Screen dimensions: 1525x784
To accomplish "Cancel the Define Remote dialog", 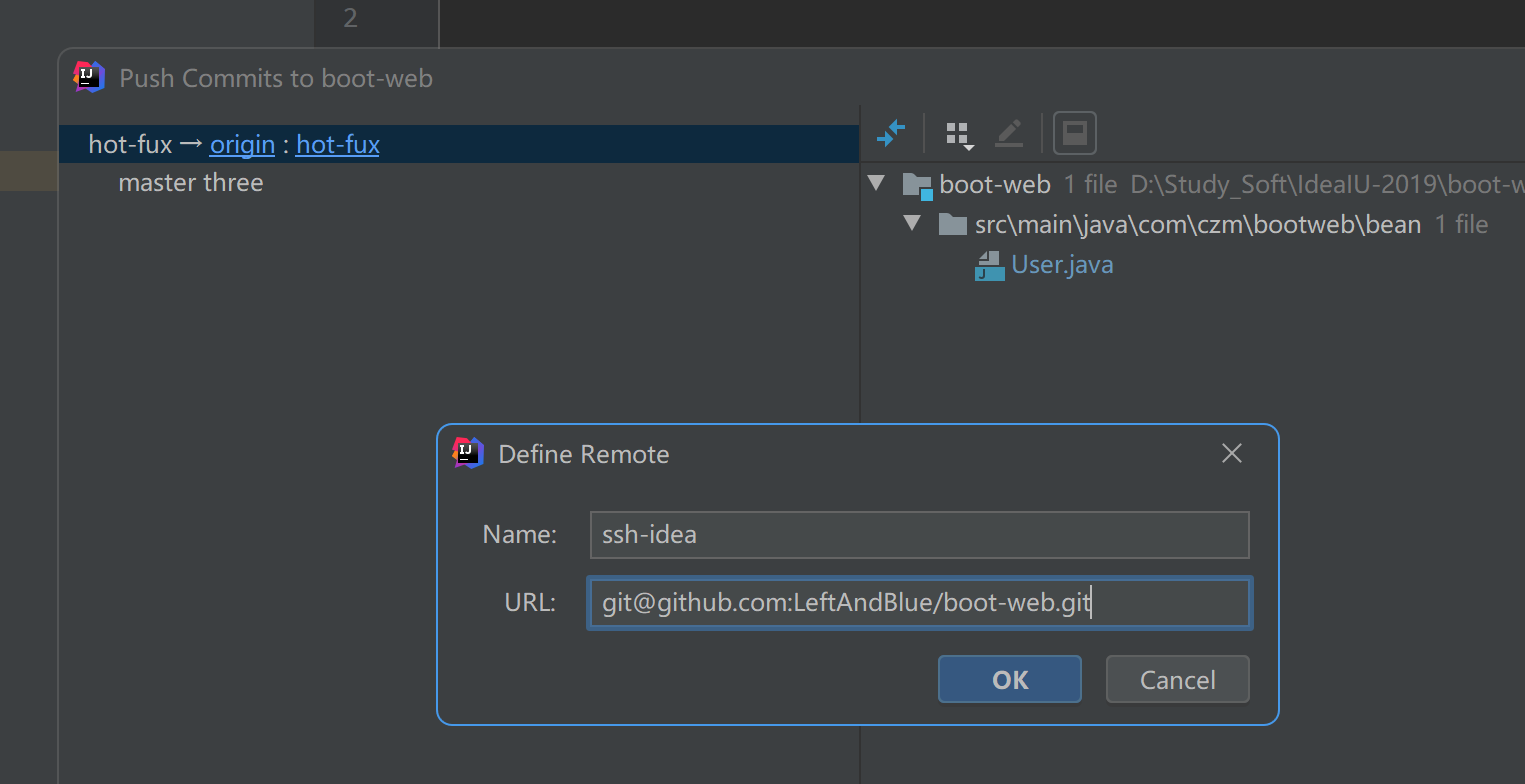I will tap(1177, 679).
